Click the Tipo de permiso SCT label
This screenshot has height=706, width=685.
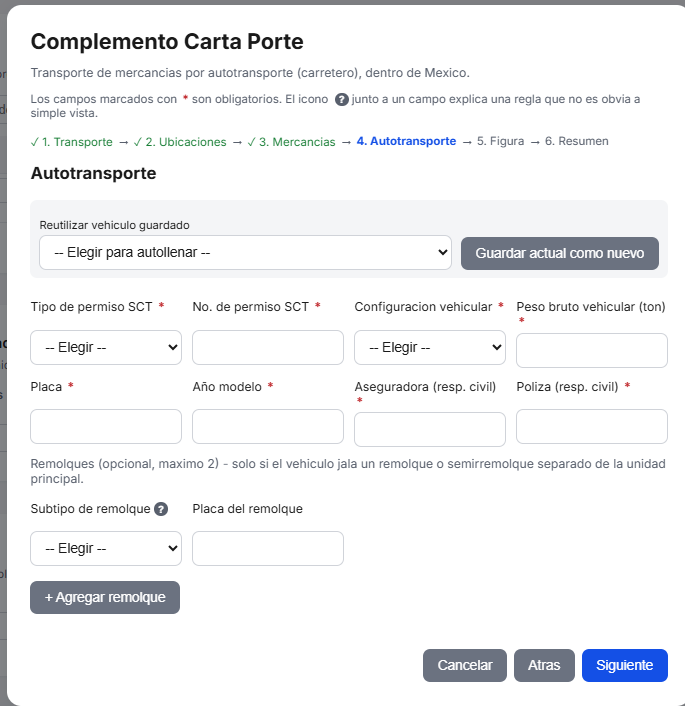(91, 307)
